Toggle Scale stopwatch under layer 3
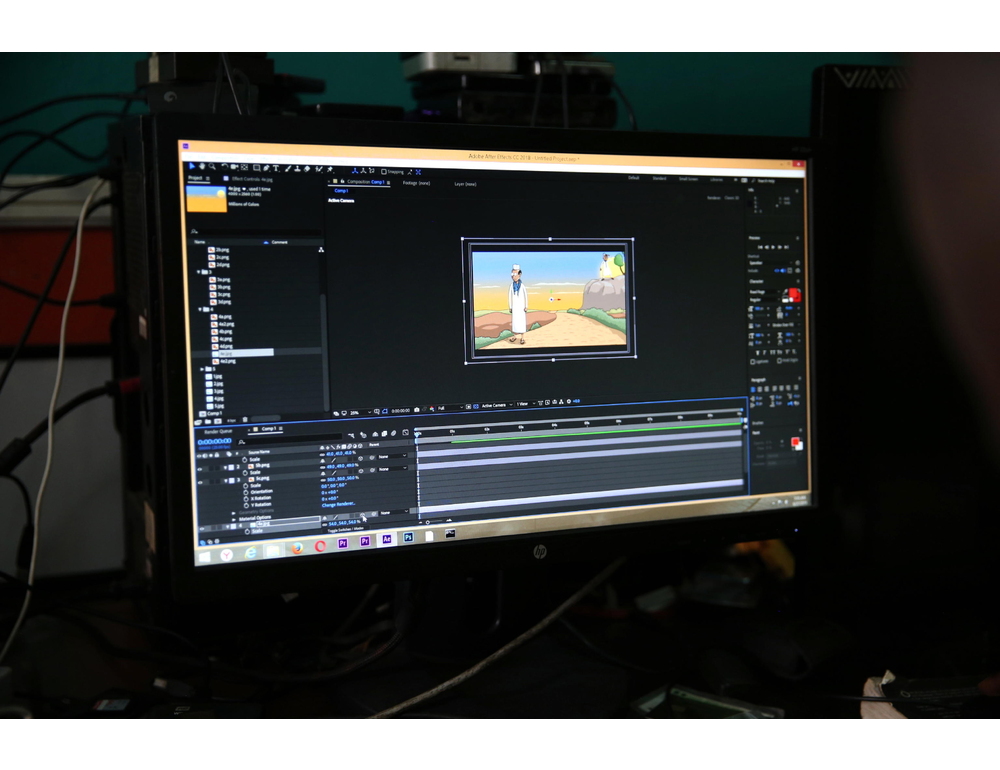Viewport: 1000px width, 770px height. click(246, 486)
